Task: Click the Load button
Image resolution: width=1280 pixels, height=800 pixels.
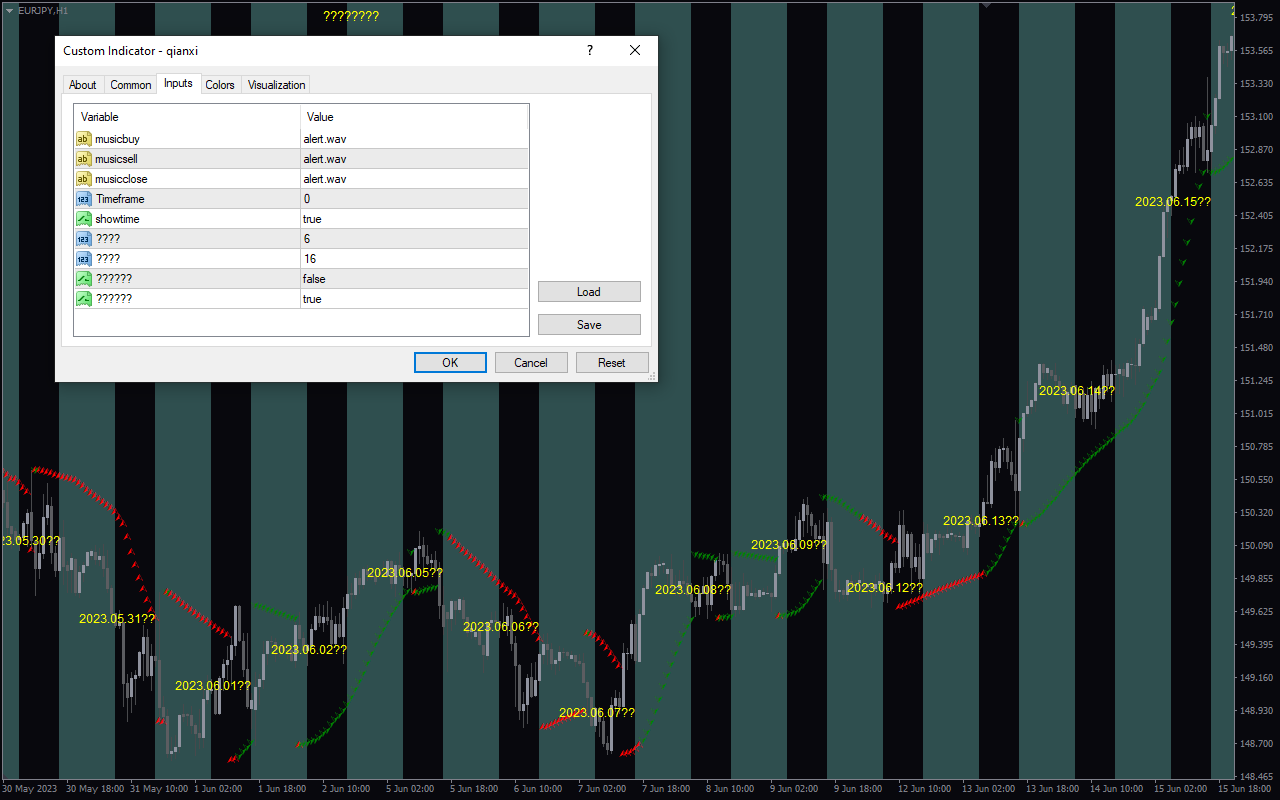Action: click(589, 292)
